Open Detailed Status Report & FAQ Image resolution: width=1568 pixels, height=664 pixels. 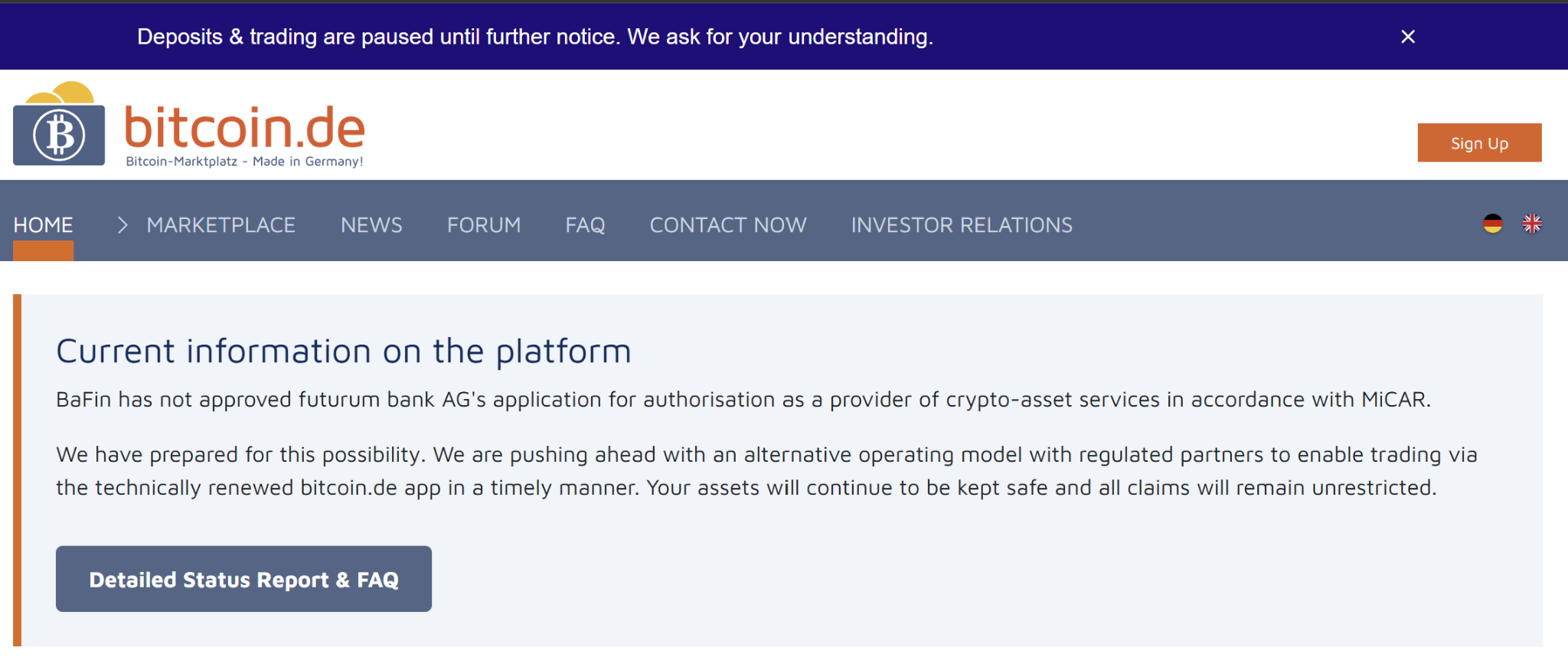click(x=243, y=579)
